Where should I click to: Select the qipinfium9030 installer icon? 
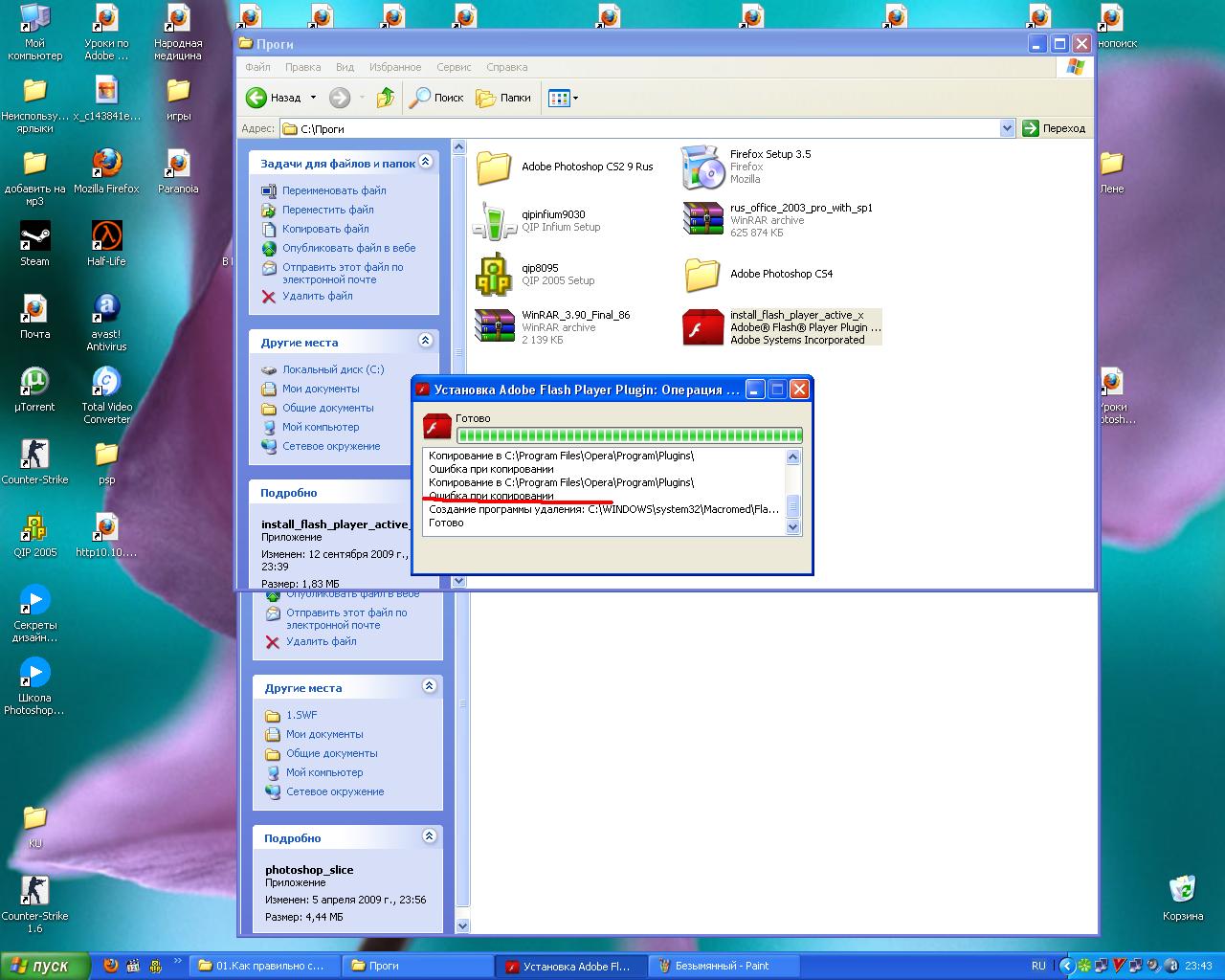[495, 221]
